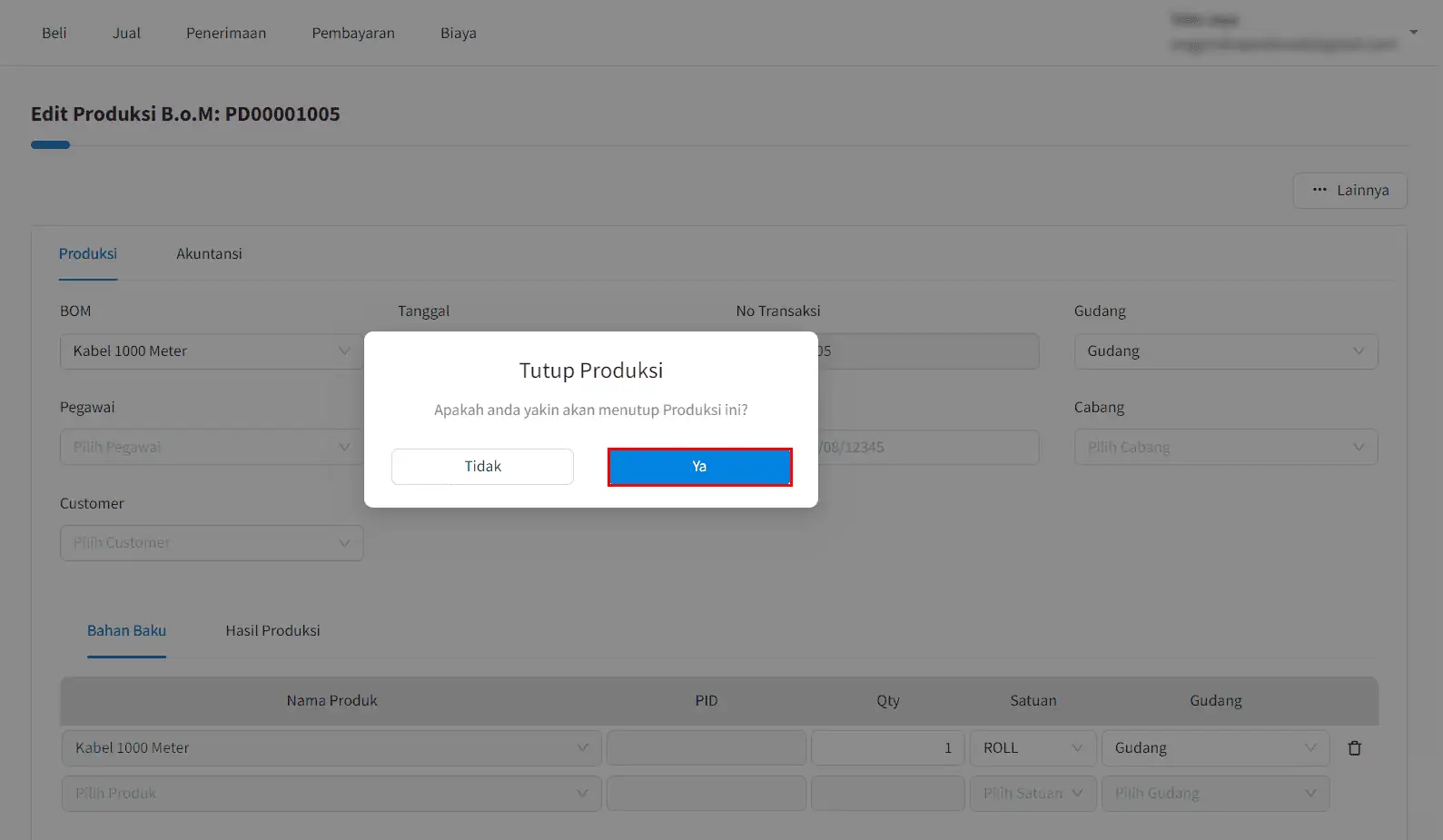Viewport: 1443px width, 840px height.
Task: Open the Pilih Pegawai dropdown
Action: coord(211,448)
